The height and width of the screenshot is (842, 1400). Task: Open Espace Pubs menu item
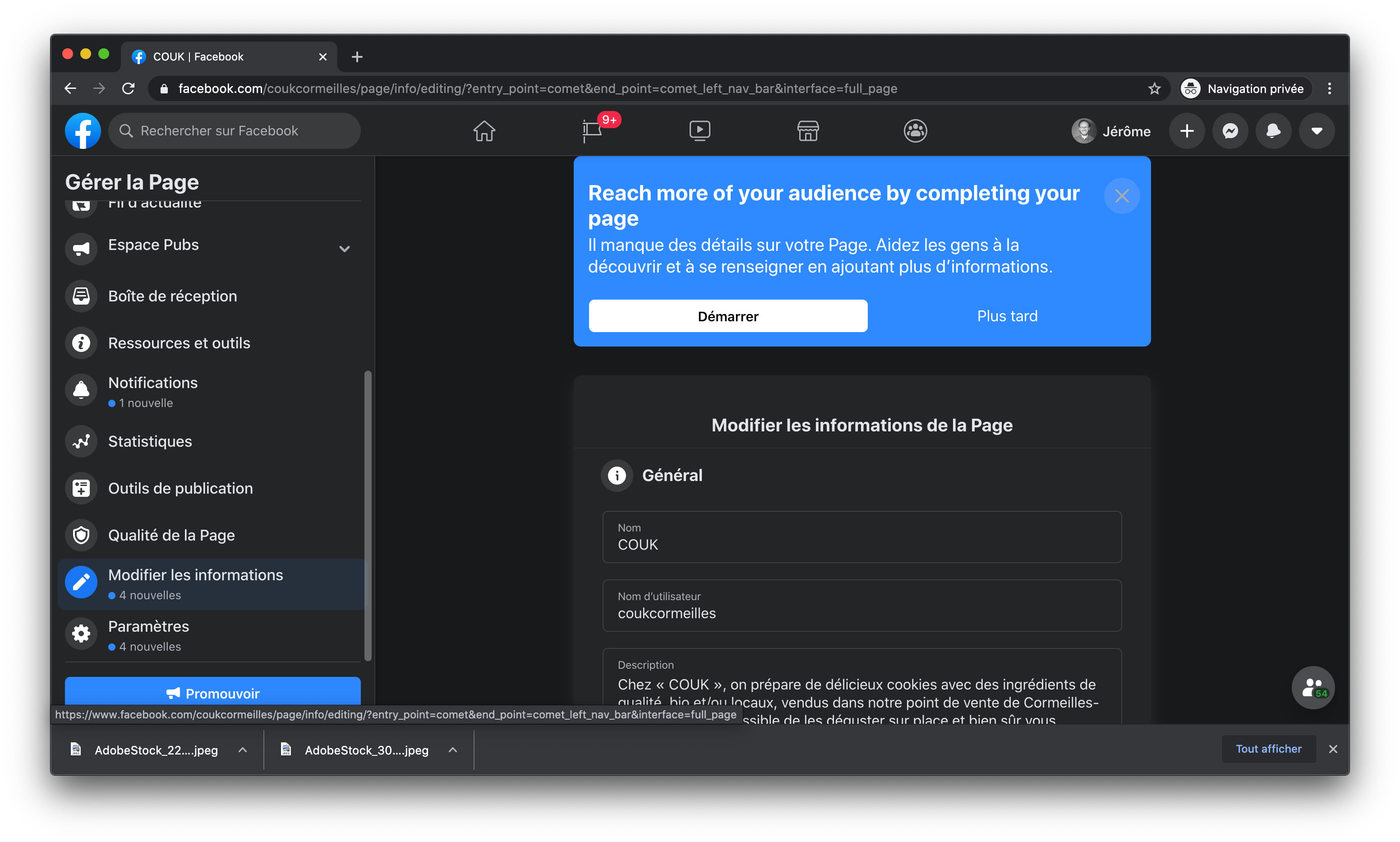click(x=212, y=249)
